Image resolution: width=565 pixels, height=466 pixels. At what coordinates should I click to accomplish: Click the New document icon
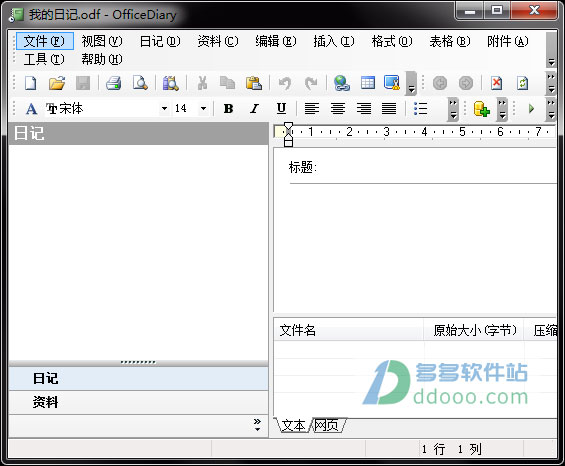click(x=31, y=83)
